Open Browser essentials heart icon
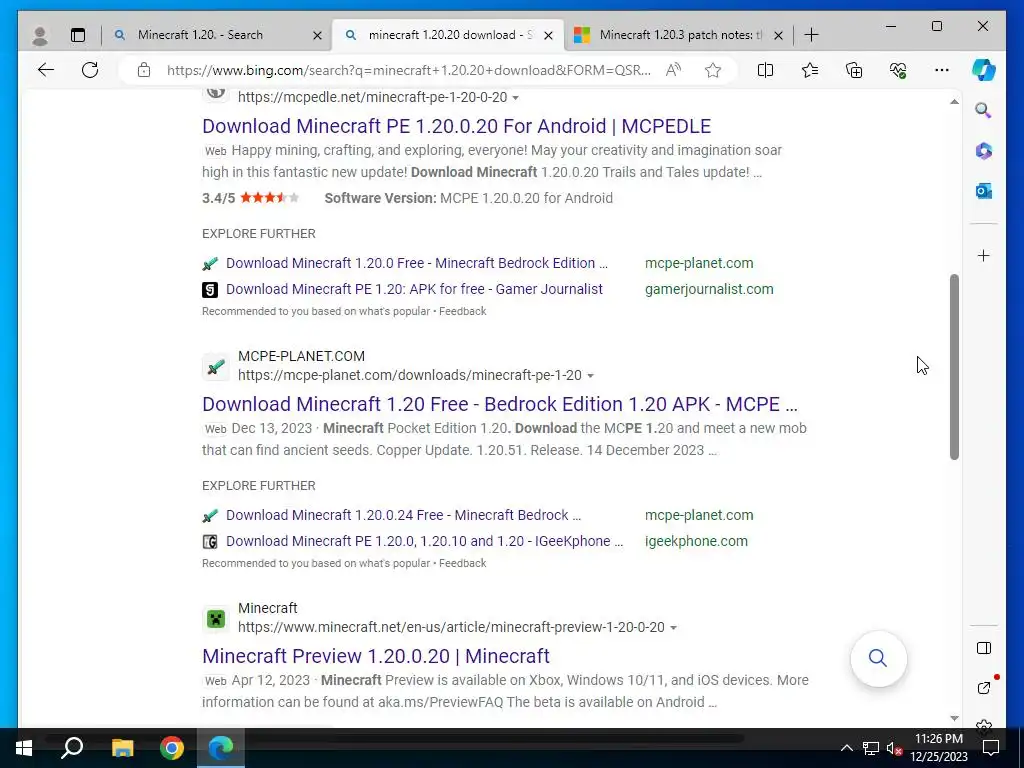 (898, 70)
